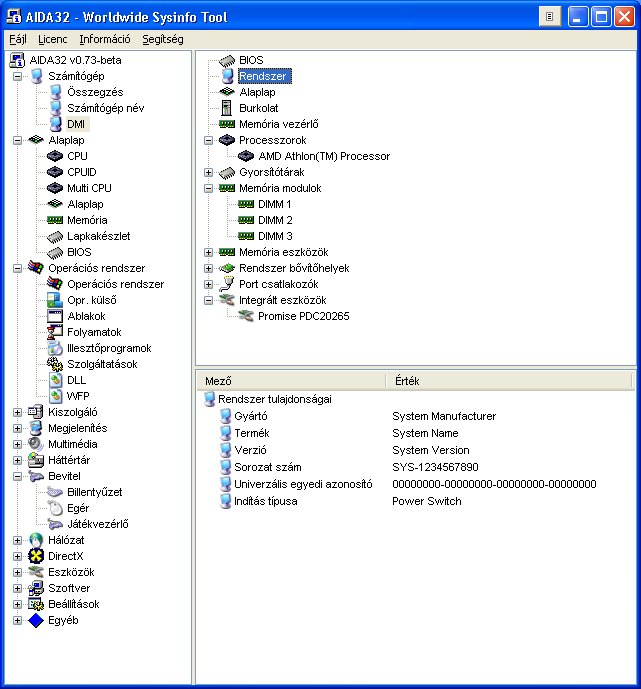
Task: Click the Univerzális egyedi azonosító row
Action: [408, 484]
